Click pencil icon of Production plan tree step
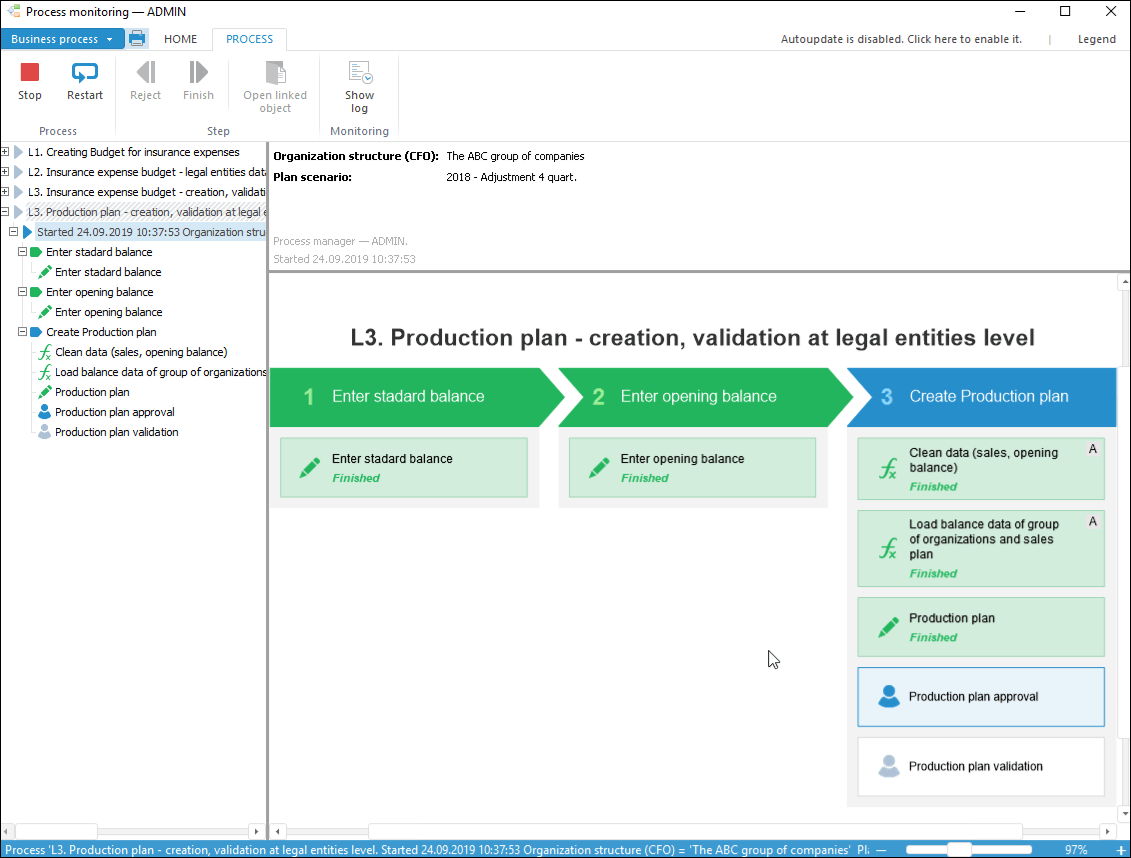This screenshot has width=1131, height=858. coord(45,392)
